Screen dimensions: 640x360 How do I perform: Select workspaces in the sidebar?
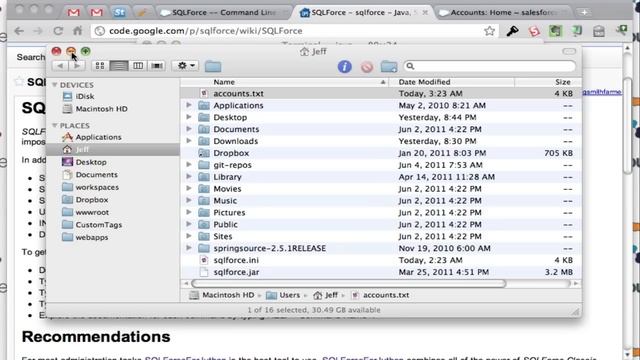pos(97,187)
